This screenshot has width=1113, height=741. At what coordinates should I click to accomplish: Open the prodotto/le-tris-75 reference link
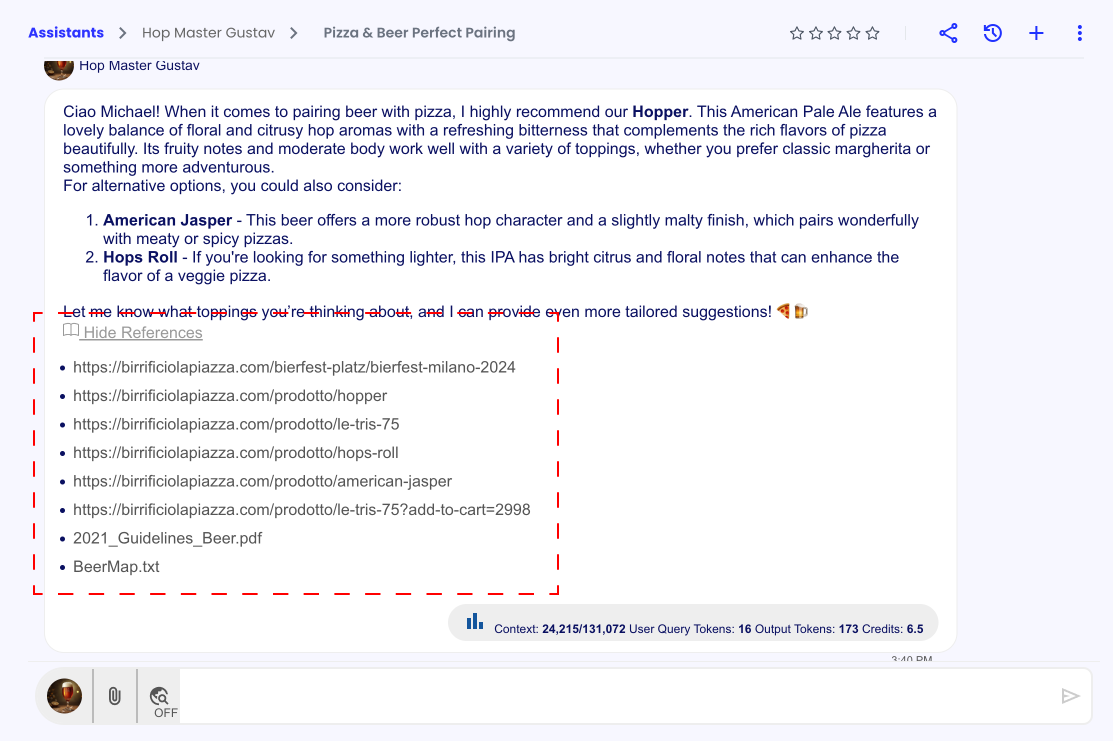(x=236, y=424)
